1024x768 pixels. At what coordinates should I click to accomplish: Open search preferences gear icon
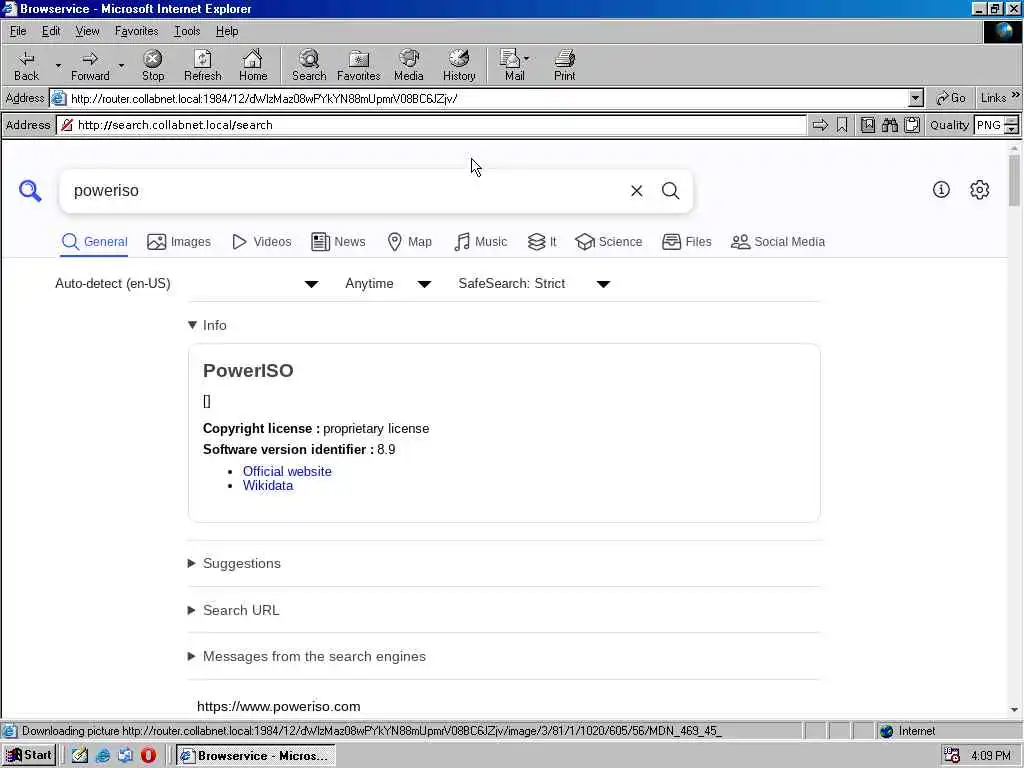(980, 190)
